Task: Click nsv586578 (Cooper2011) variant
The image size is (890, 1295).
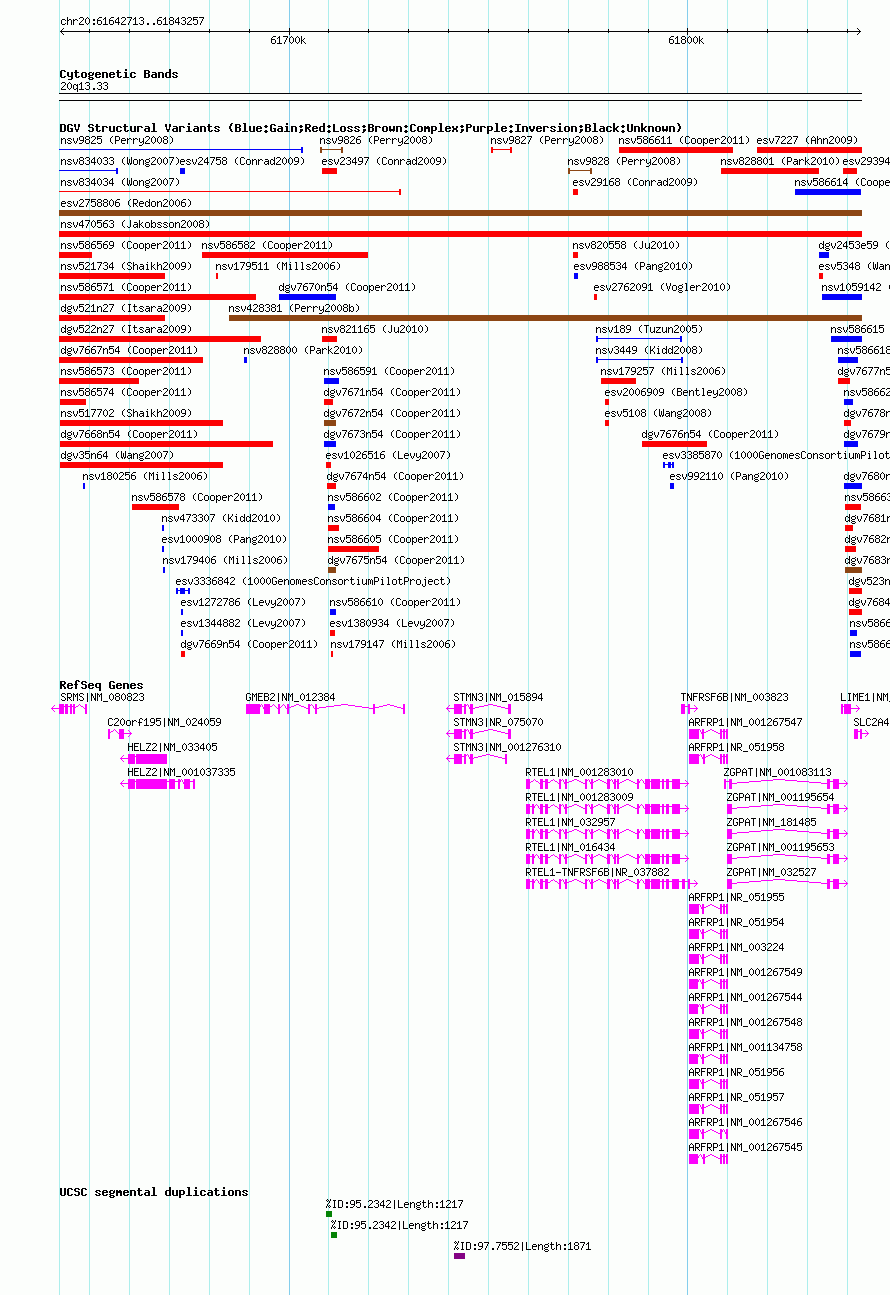Action: (x=155, y=507)
